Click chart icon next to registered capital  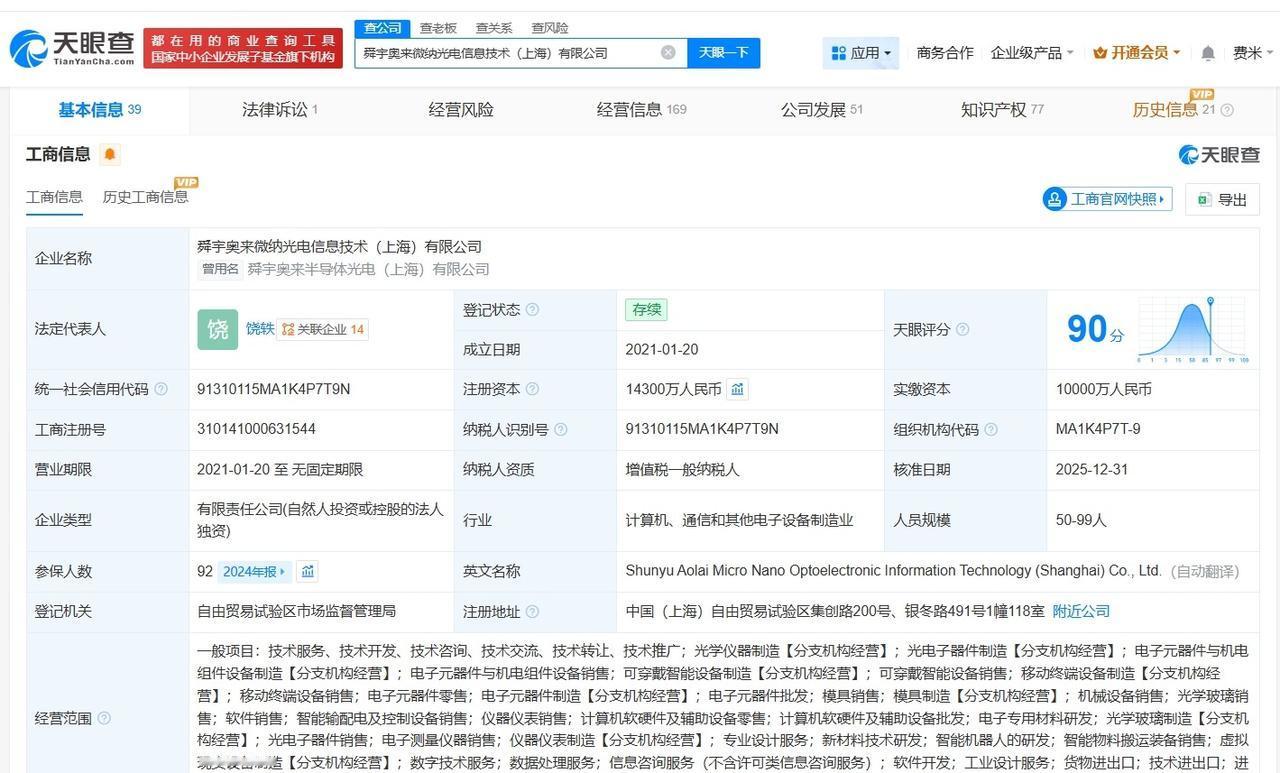[x=738, y=389]
